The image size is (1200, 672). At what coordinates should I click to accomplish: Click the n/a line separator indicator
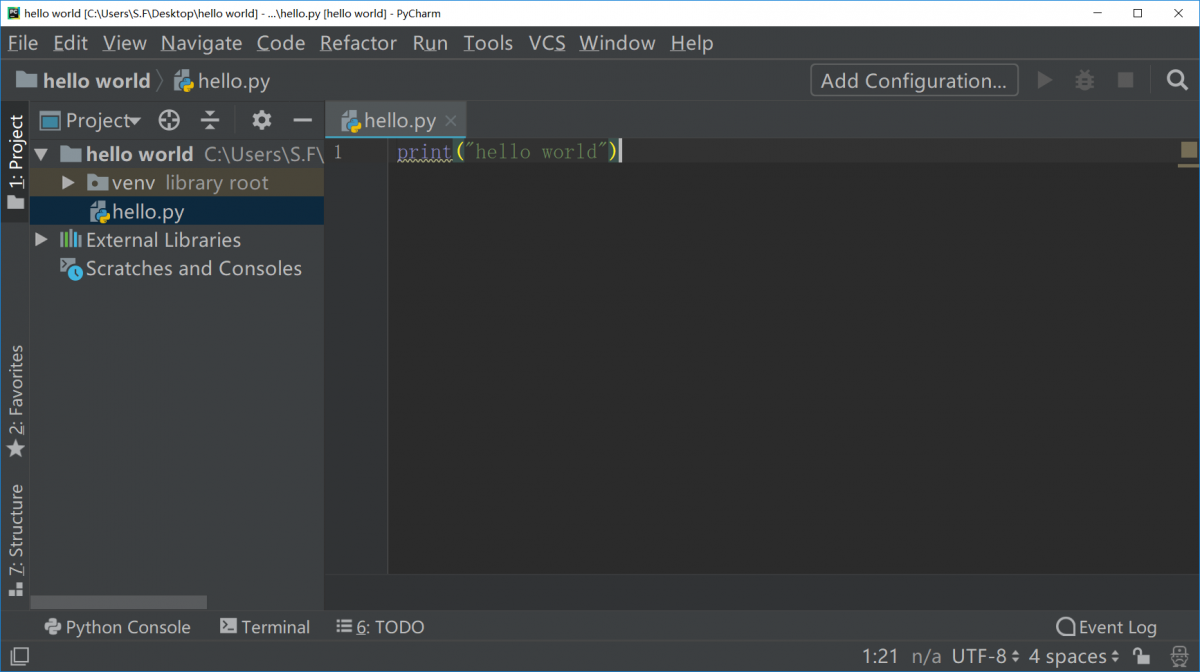pyautogui.click(x=927, y=656)
